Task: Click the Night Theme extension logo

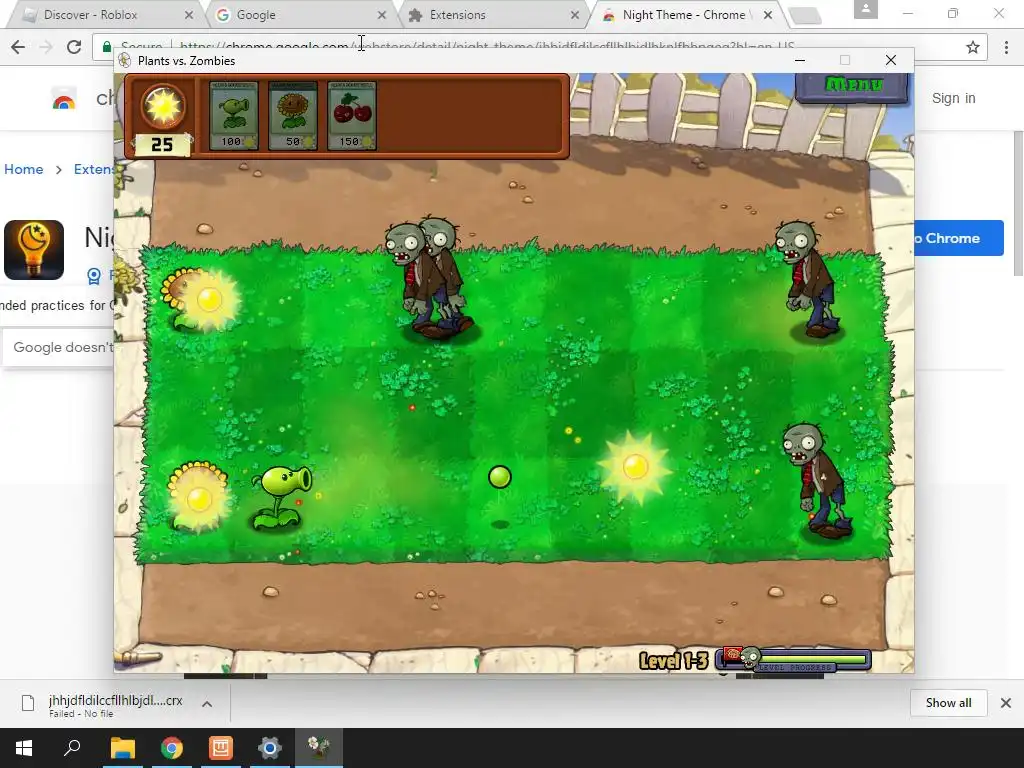Action: tap(34, 250)
